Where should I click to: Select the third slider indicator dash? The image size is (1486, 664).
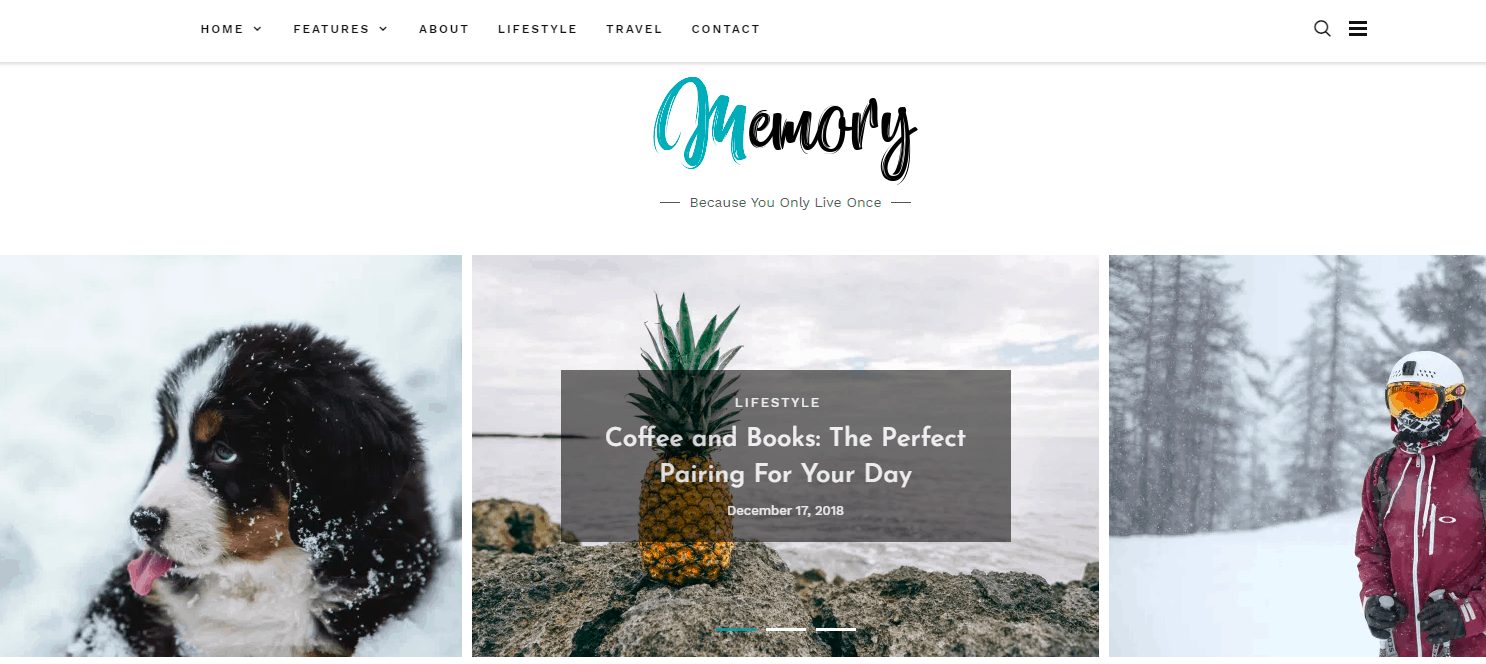[836, 629]
